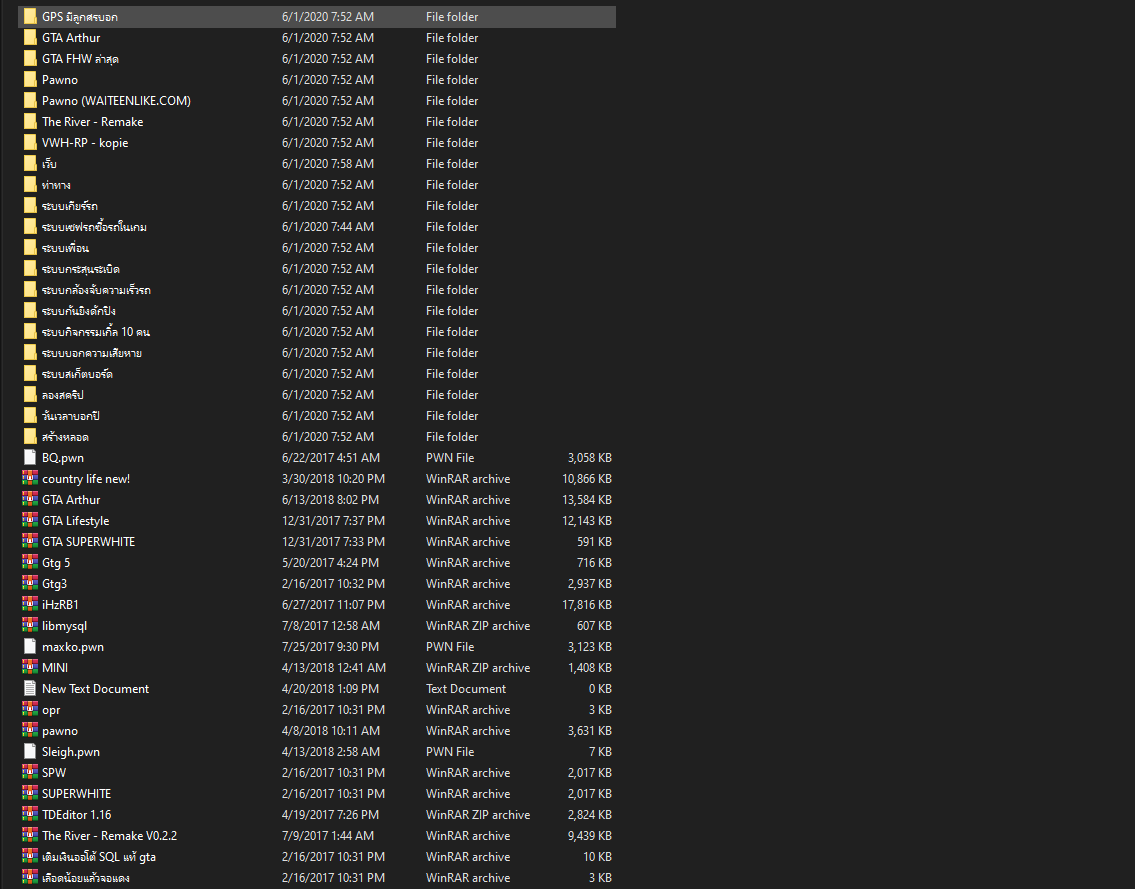Click the iHzRB1 archive icon
The image size is (1135, 889).
[30, 604]
